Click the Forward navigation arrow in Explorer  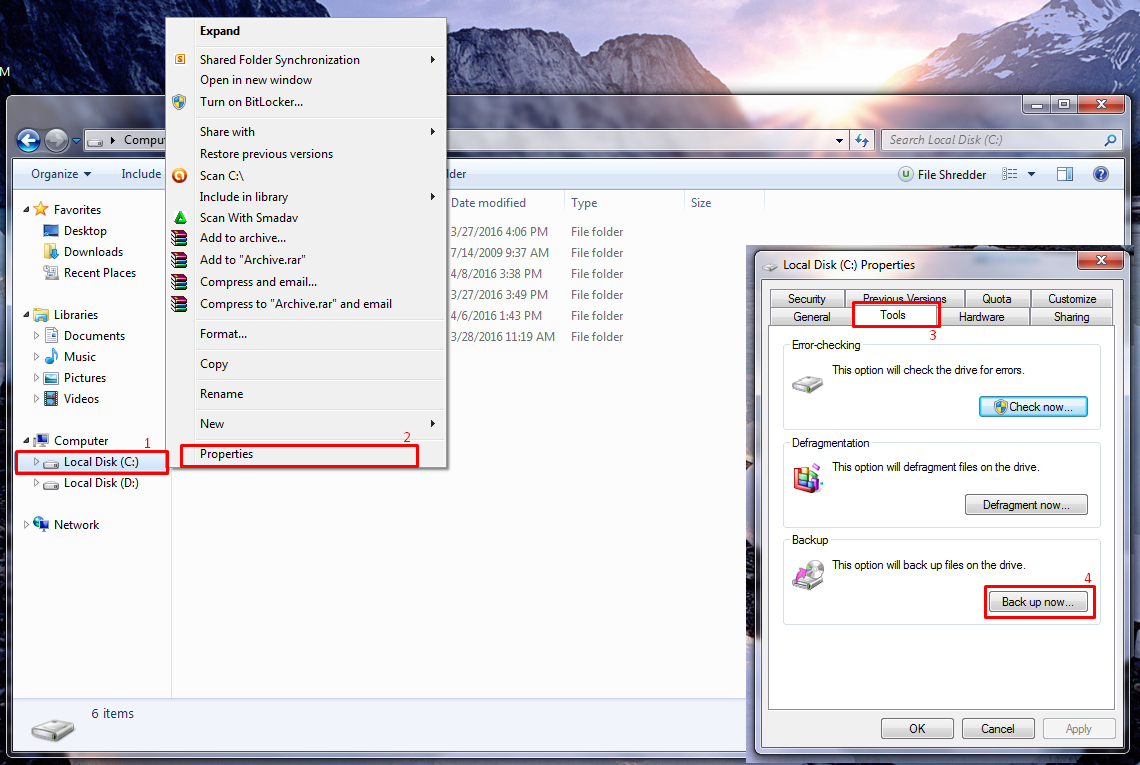tap(56, 140)
